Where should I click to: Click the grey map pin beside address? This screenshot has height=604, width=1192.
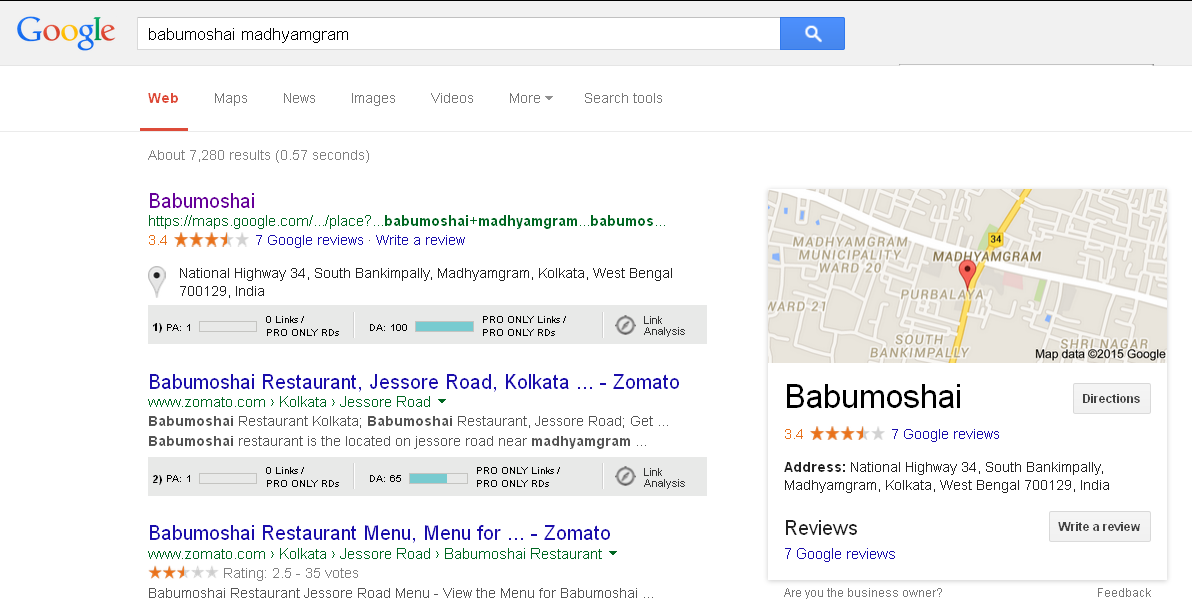[157, 280]
